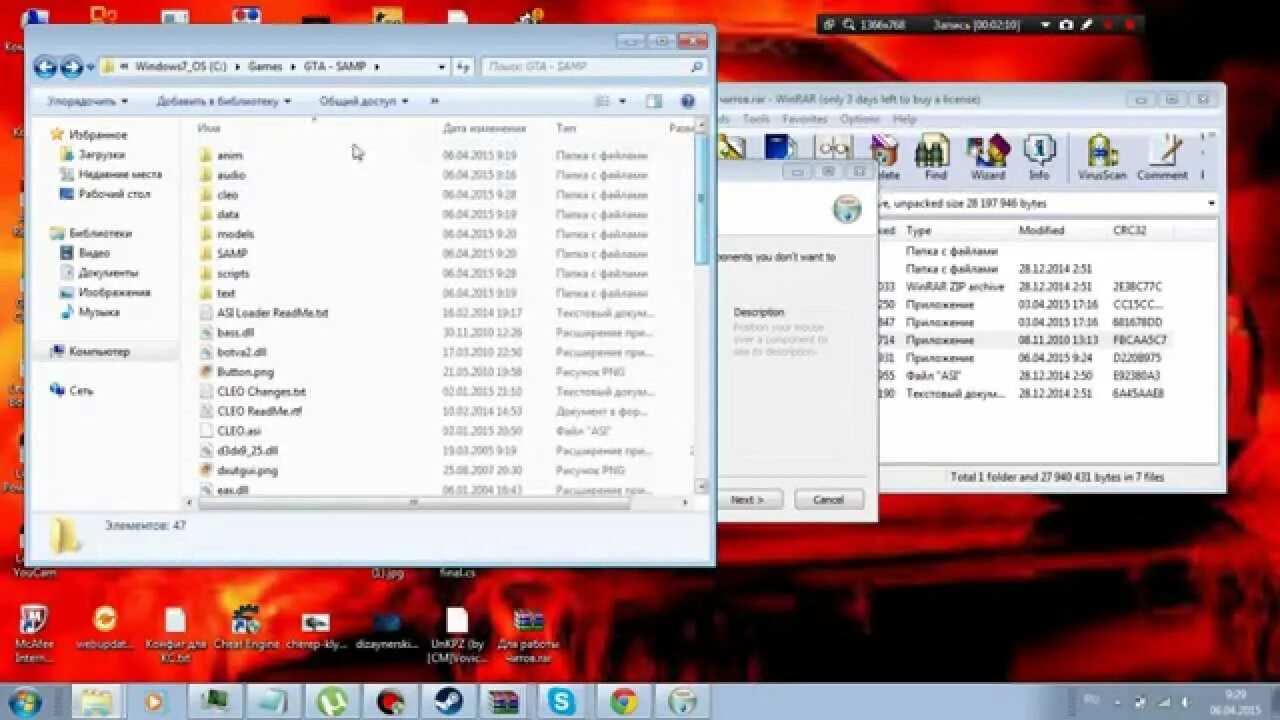The height and width of the screenshot is (720, 1280).
Task: Select WinRAR row with CRC32 FBCAA5C7
Action: (x=1050, y=340)
